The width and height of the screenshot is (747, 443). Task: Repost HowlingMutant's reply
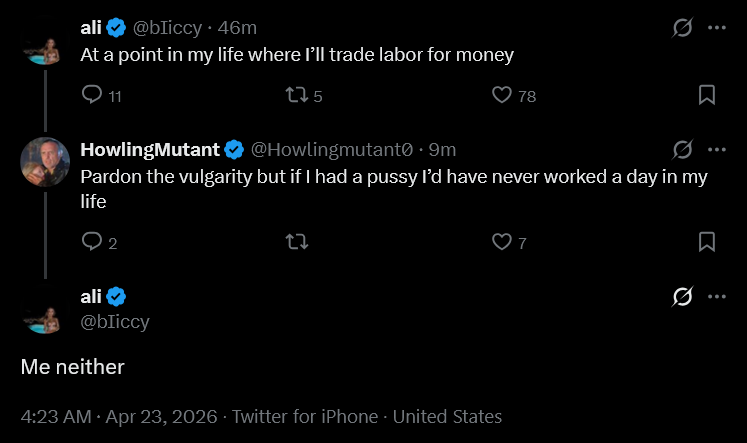[x=297, y=241]
